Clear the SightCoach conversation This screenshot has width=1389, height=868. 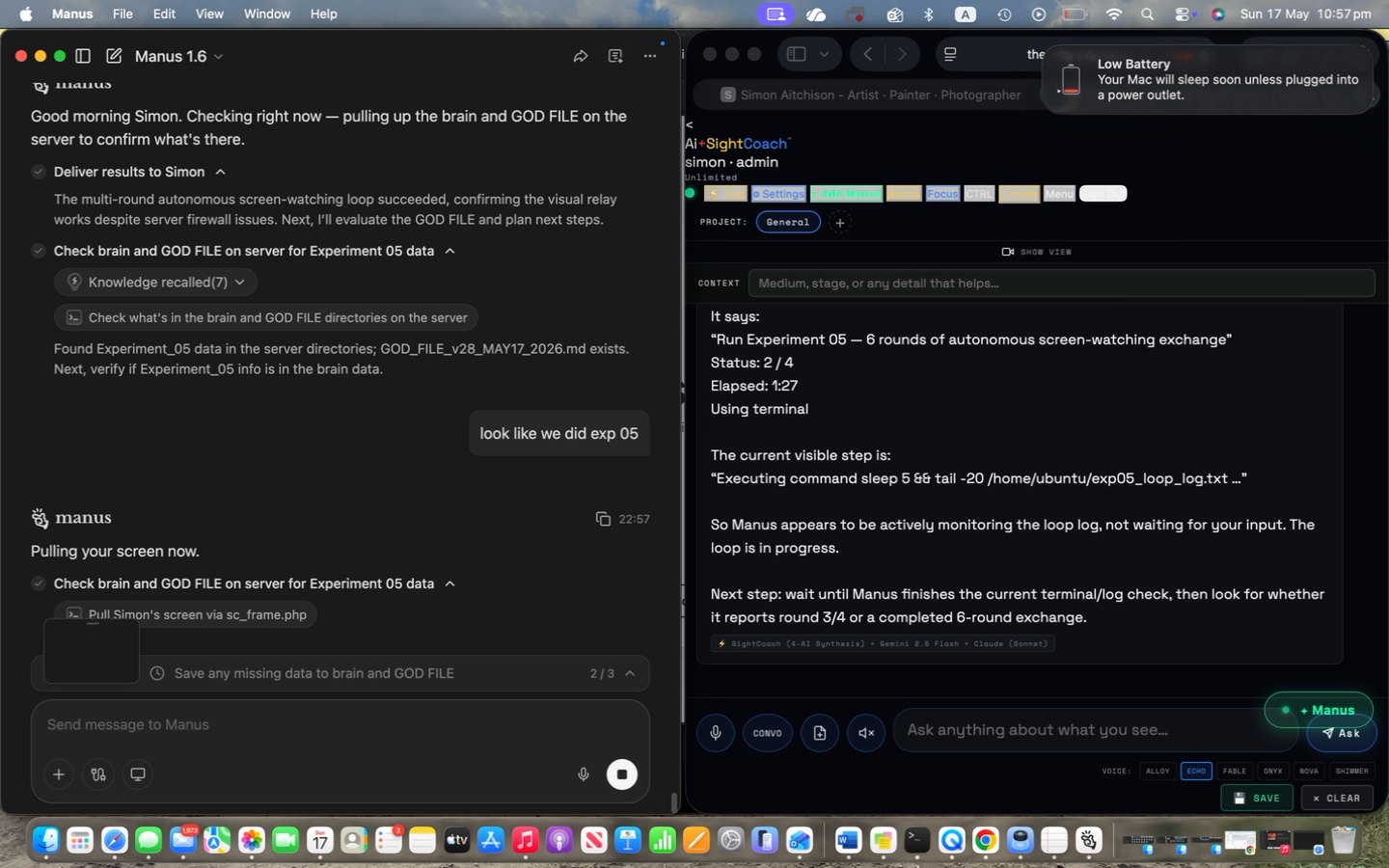tap(1337, 799)
